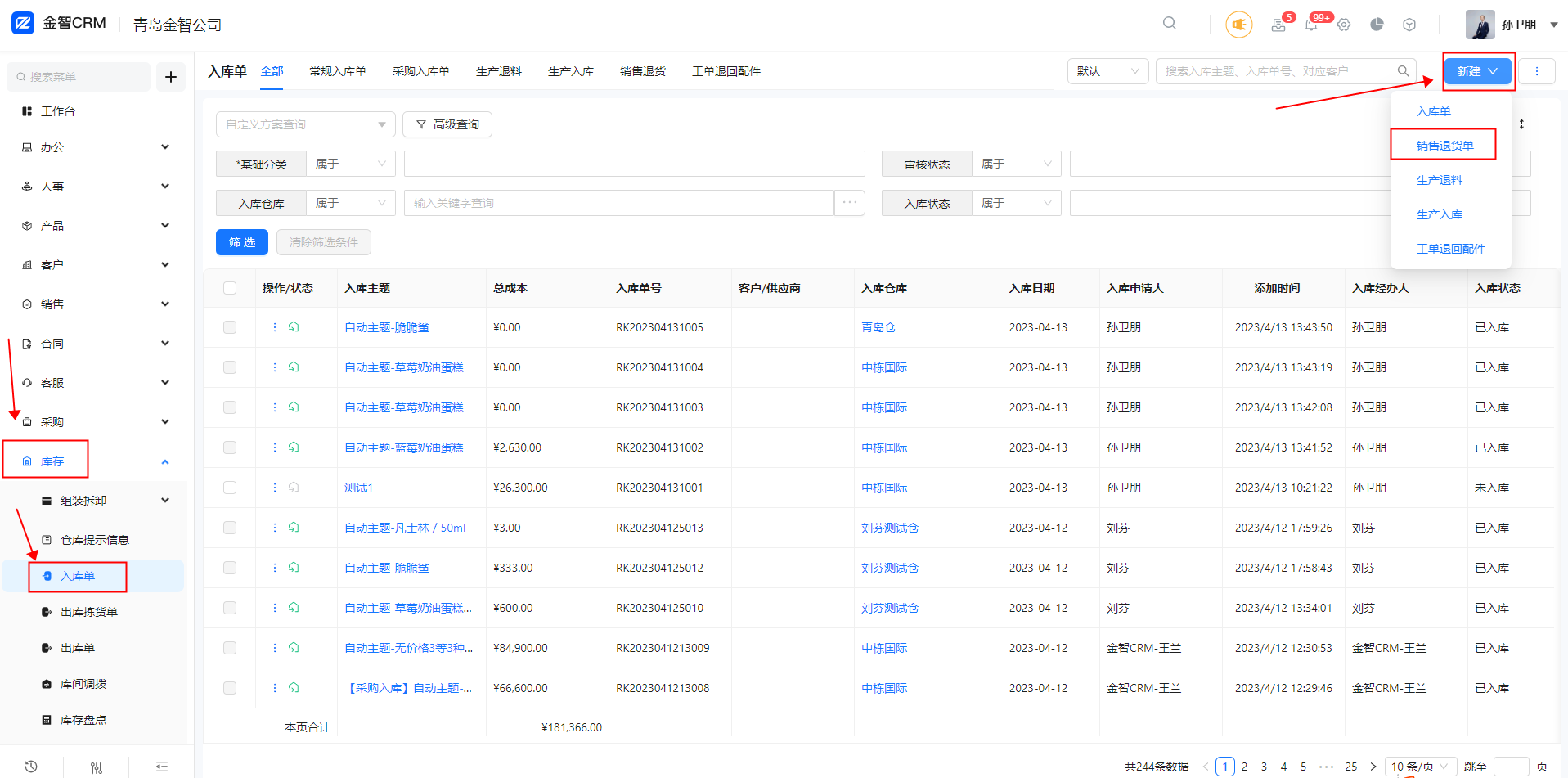Open 库存盘点 in sidebar
Viewport: 1568px width, 778px height.
click(83, 720)
